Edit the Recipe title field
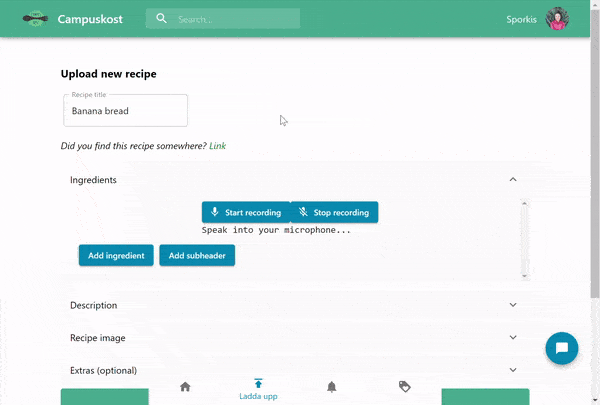Image resolution: width=600 pixels, height=405 pixels. (126, 111)
